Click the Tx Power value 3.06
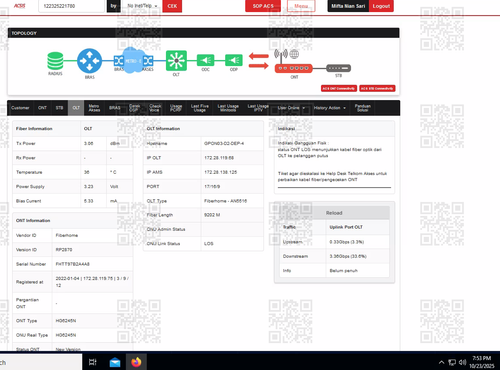 89,143
